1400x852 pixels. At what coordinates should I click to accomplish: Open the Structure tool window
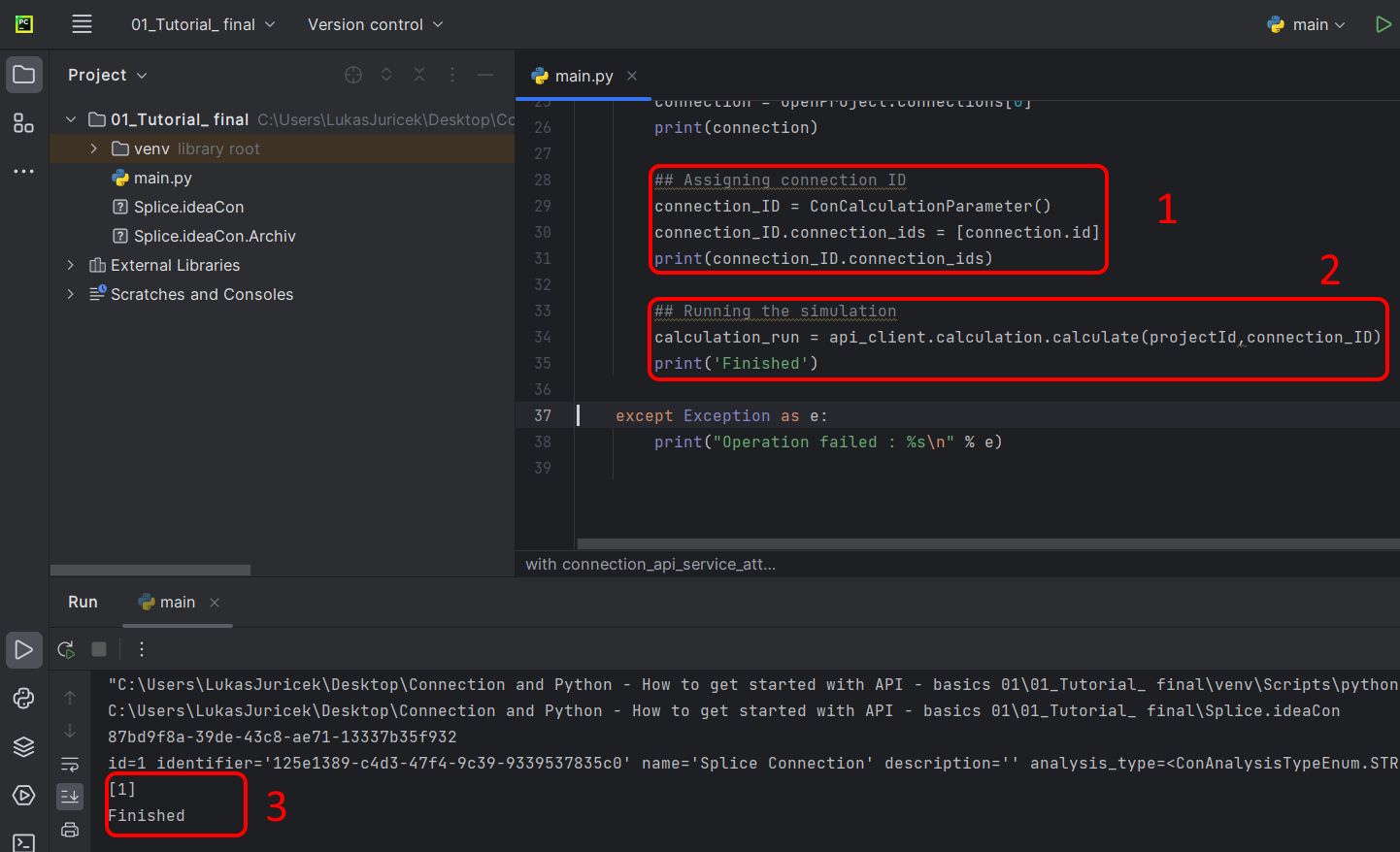(x=23, y=124)
